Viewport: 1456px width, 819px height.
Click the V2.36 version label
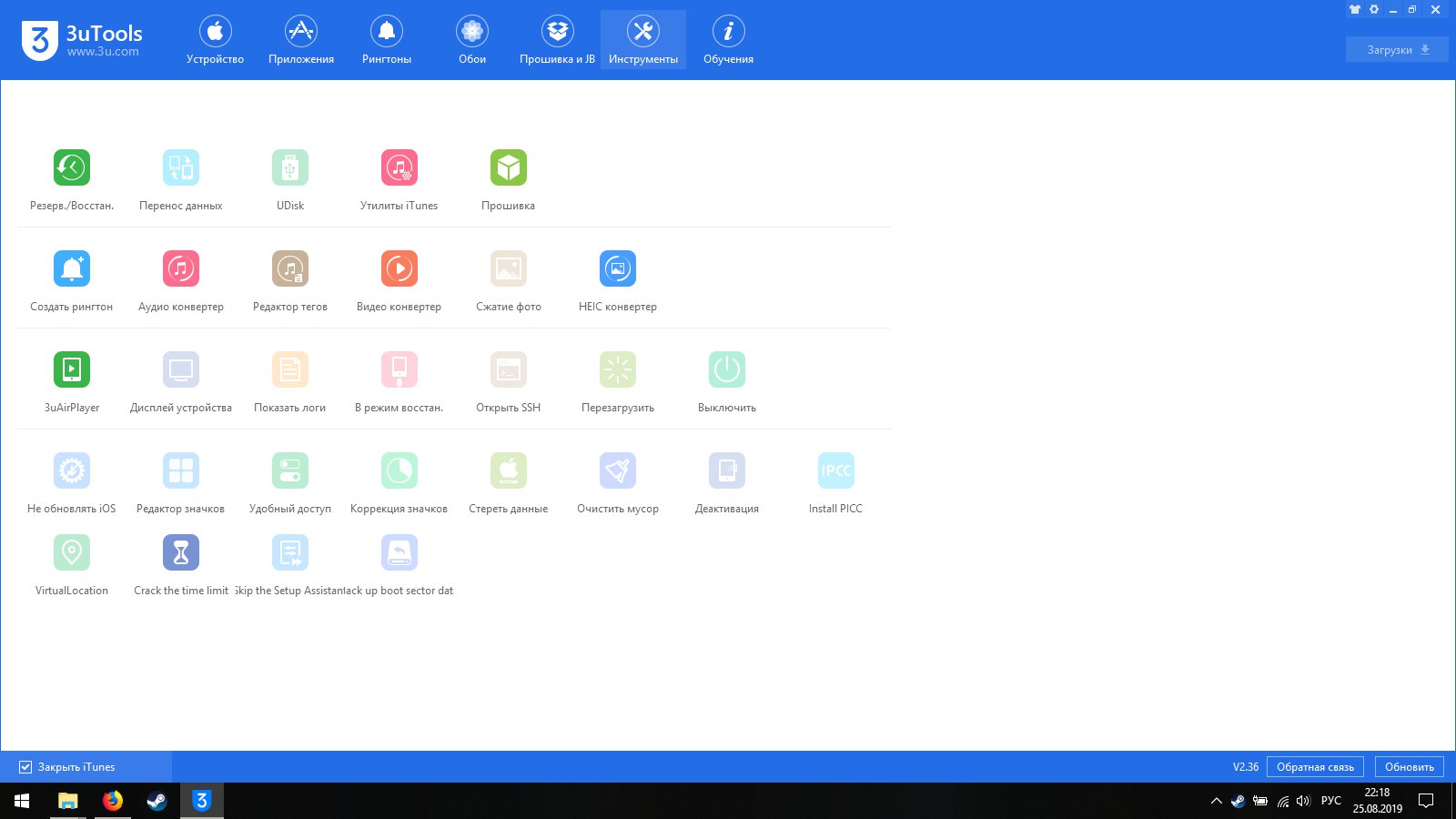(x=1246, y=767)
